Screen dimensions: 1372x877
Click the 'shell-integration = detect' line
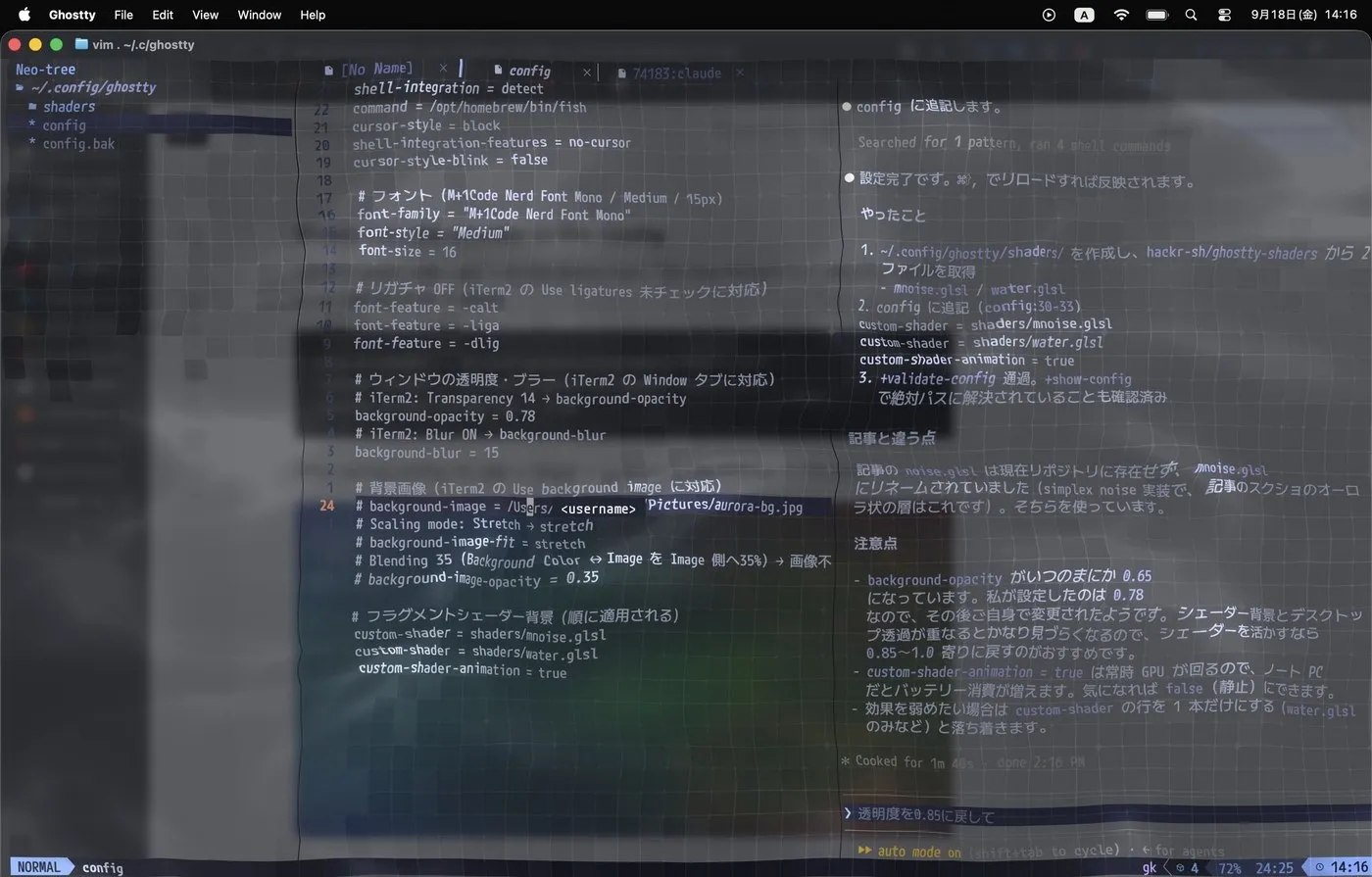coord(448,88)
